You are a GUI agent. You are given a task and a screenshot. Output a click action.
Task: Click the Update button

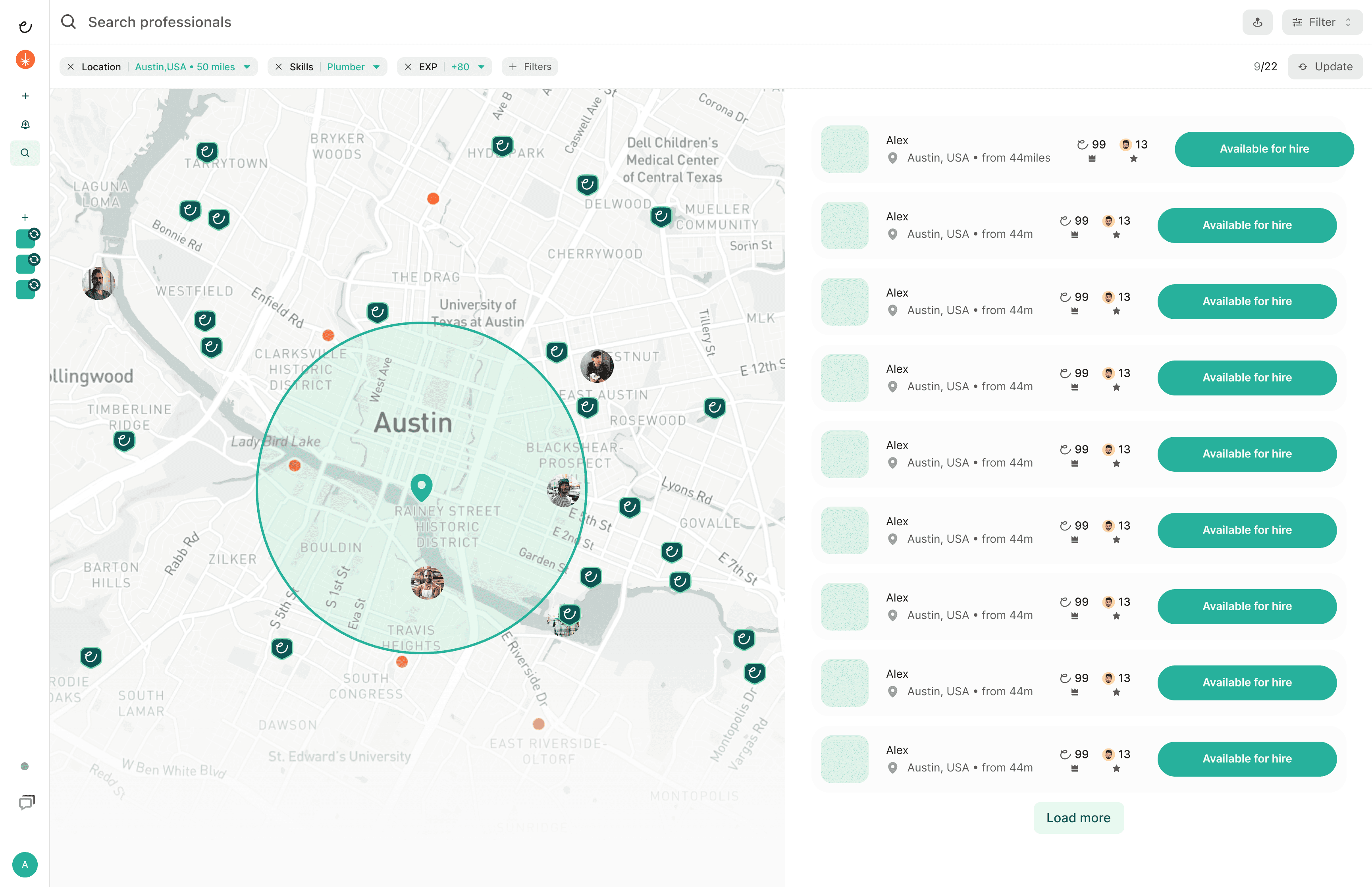pos(1325,67)
